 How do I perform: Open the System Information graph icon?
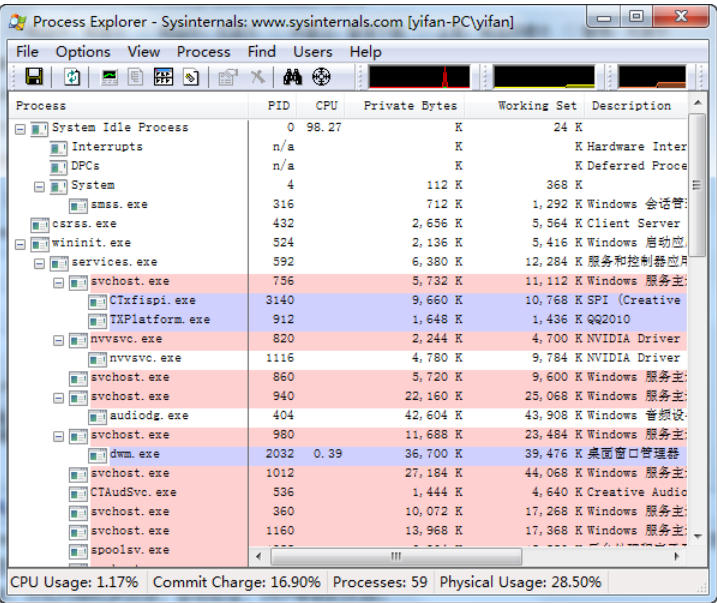(110, 77)
